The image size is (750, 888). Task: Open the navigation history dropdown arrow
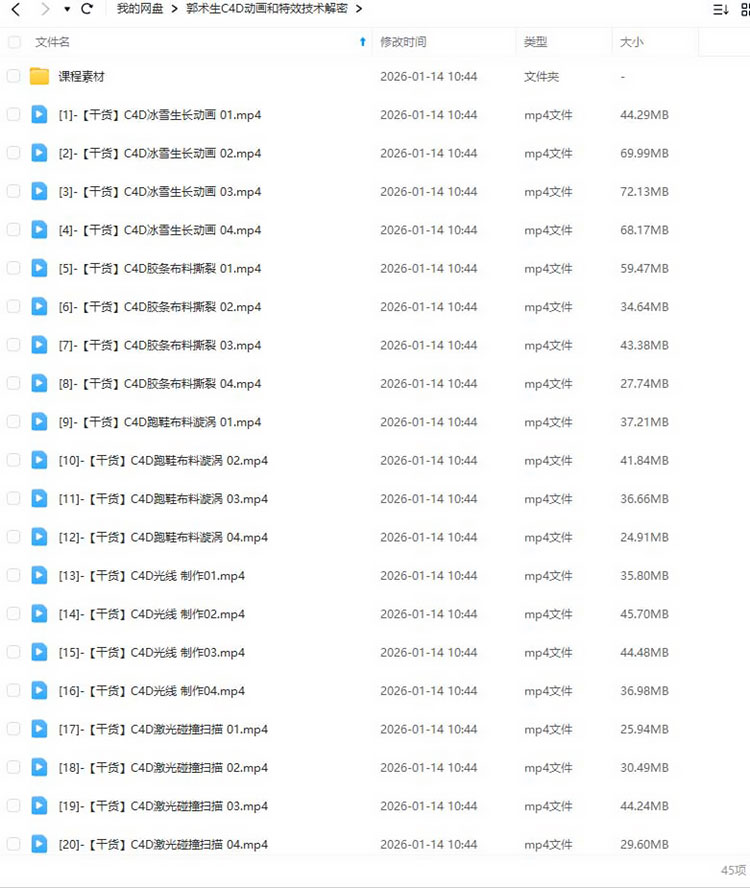(x=67, y=9)
